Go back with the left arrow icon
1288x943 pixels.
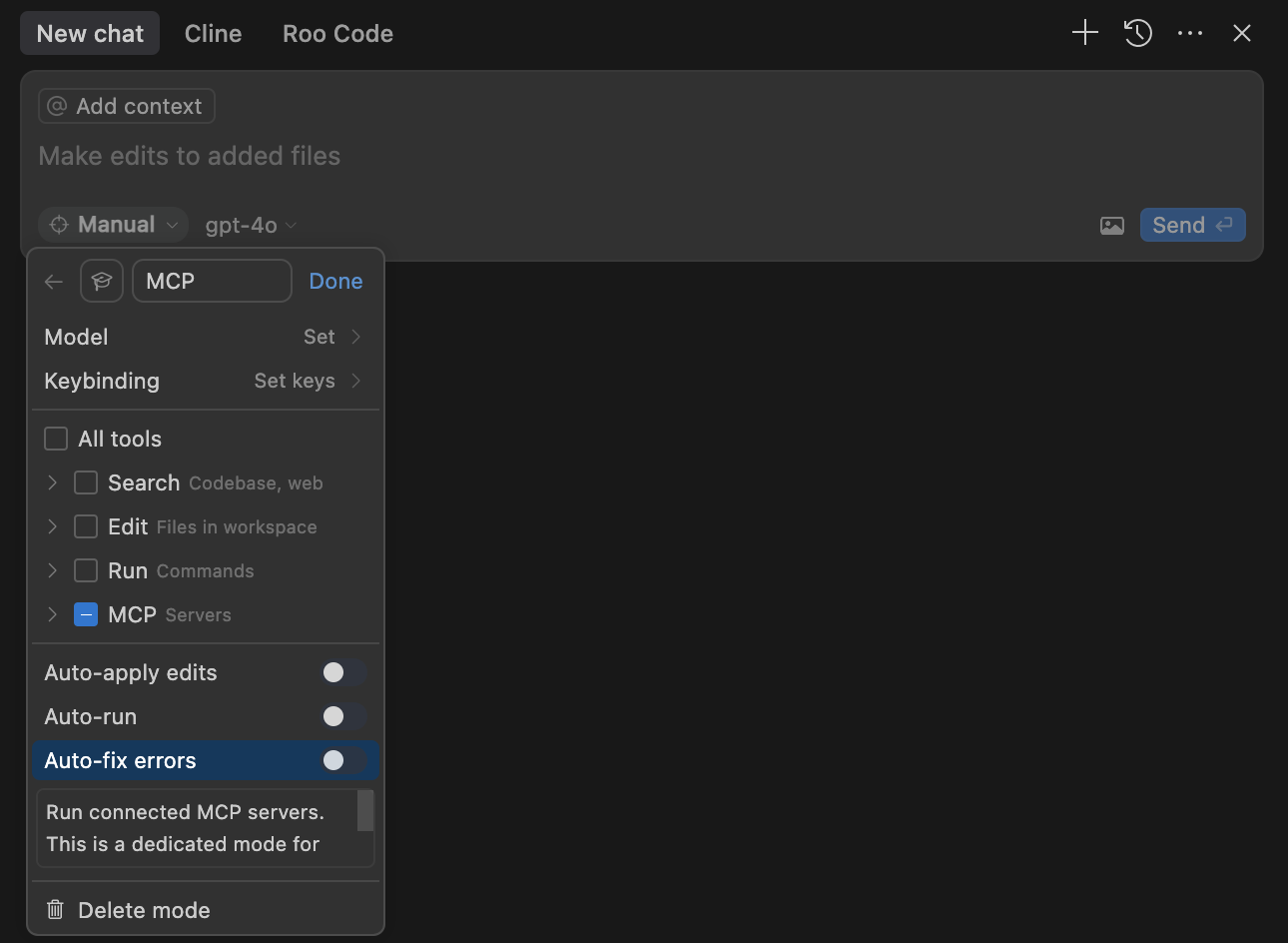click(x=54, y=282)
